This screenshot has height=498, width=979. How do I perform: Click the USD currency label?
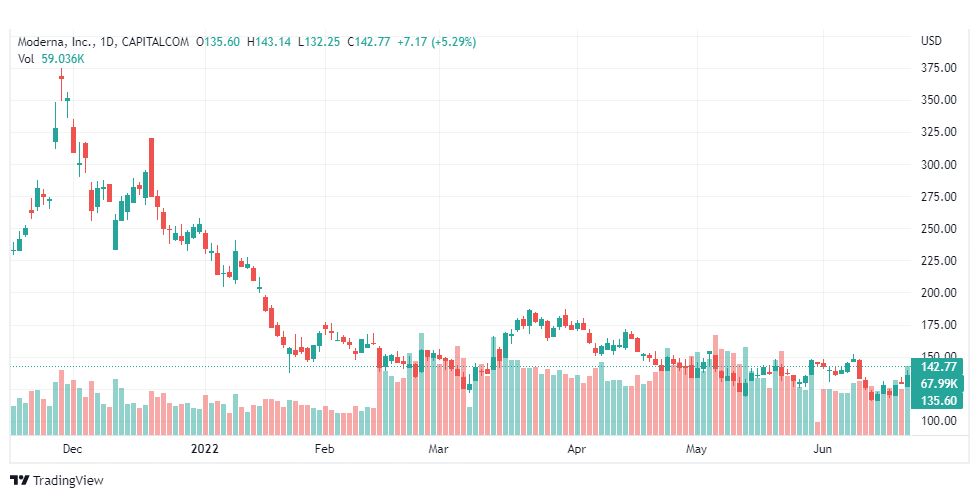pyautogui.click(x=931, y=41)
